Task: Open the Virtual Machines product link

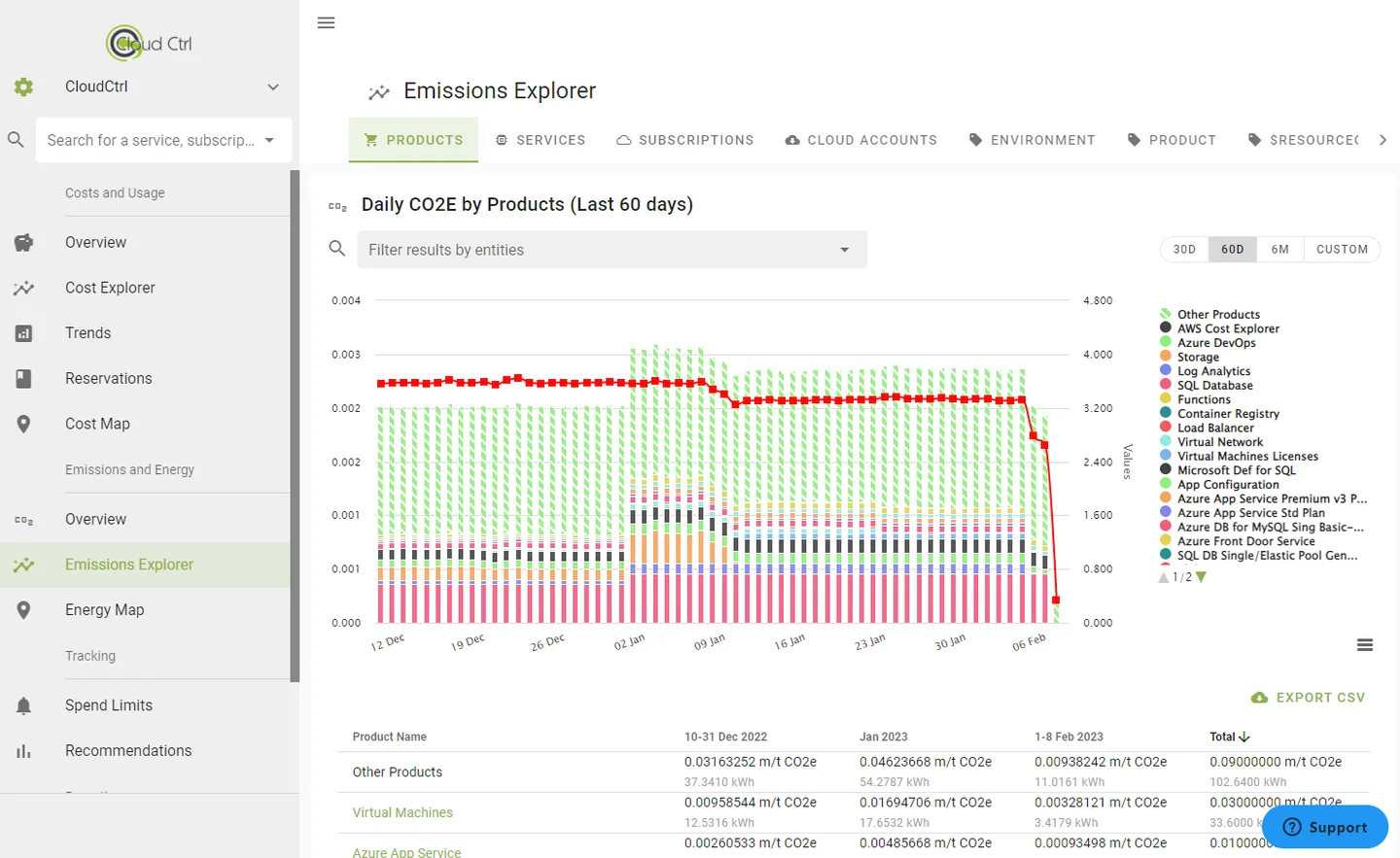Action: [x=402, y=812]
